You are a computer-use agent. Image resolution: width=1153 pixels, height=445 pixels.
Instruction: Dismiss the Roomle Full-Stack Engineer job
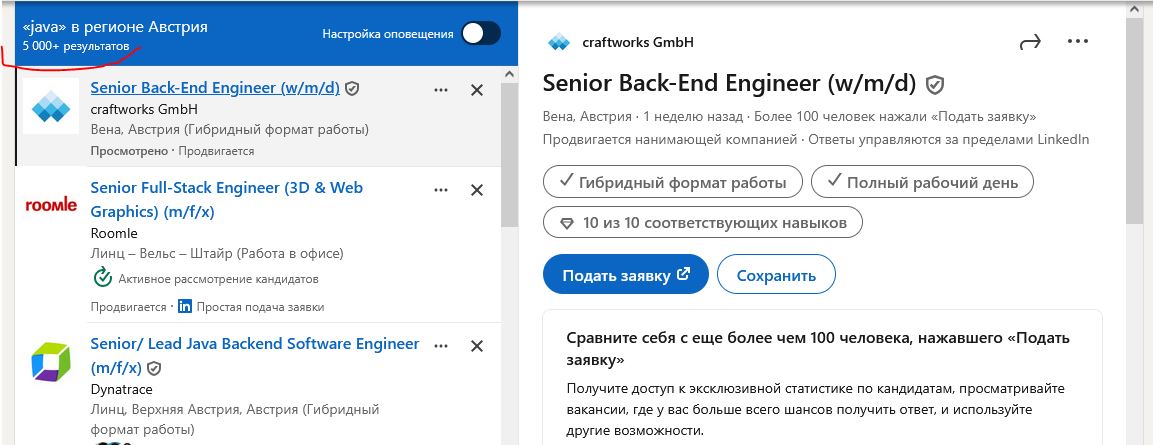click(x=477, y=190)
